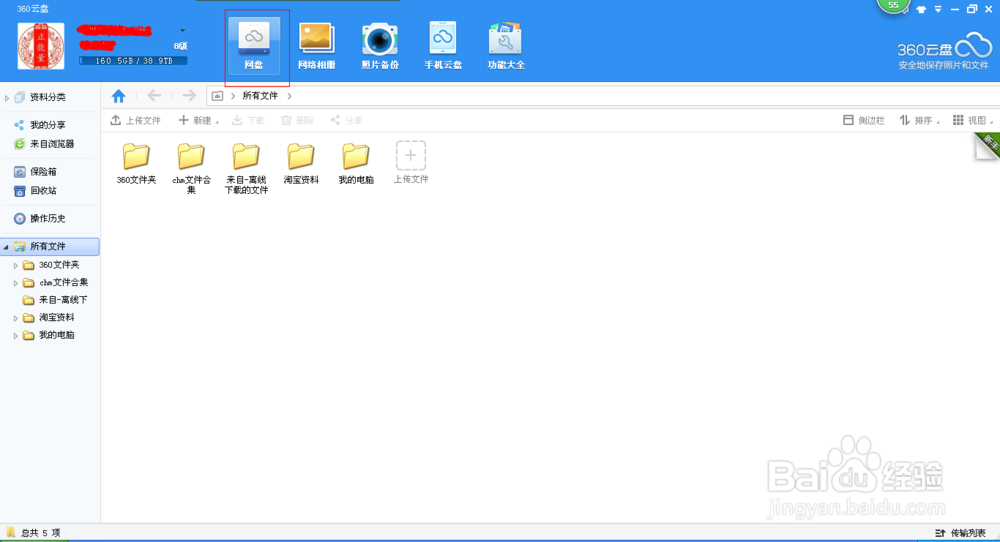
Task: Click the 新手 corner ribbon
Action: pos(987,146)
